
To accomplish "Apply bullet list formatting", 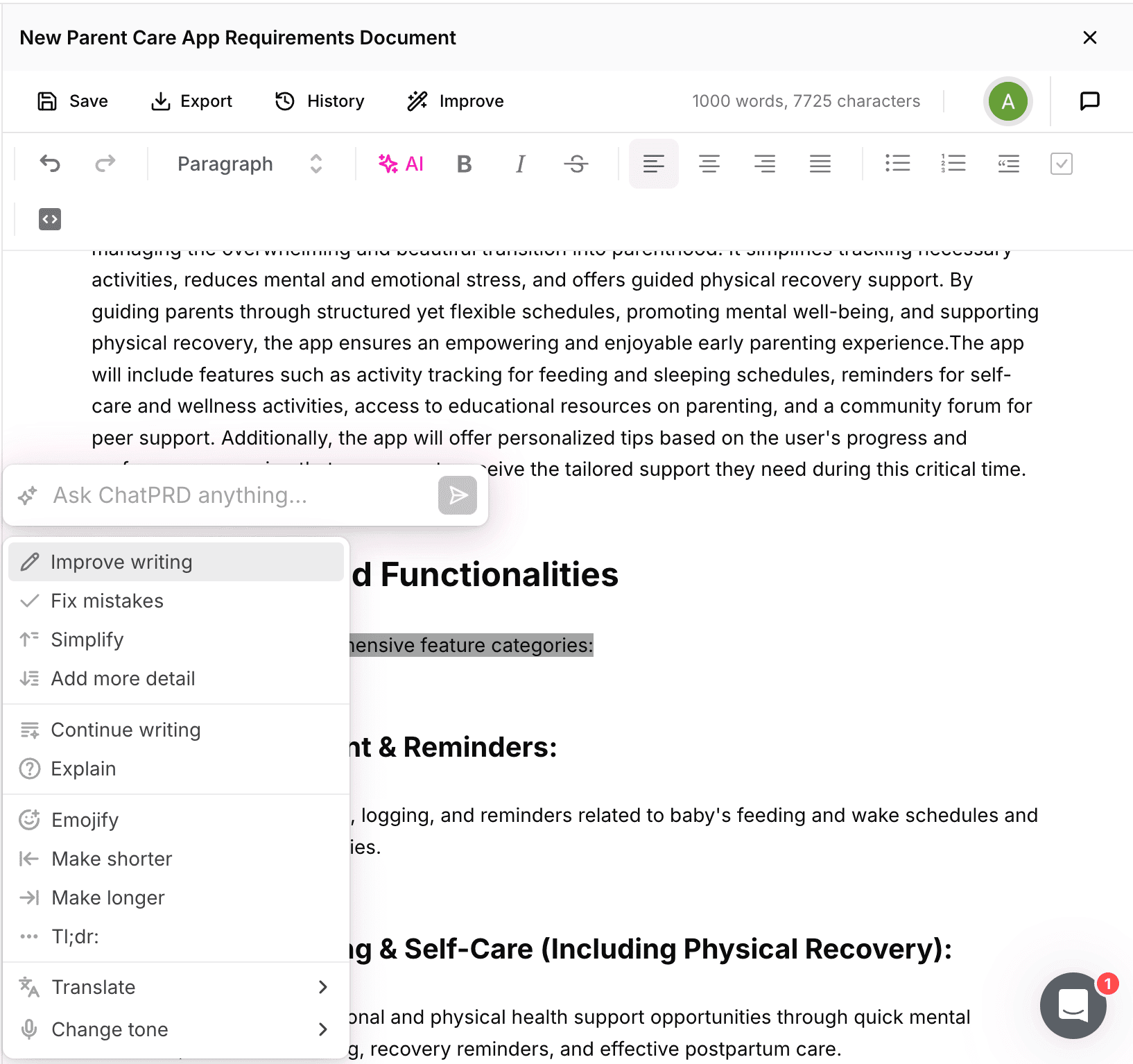I will point(897,164).
